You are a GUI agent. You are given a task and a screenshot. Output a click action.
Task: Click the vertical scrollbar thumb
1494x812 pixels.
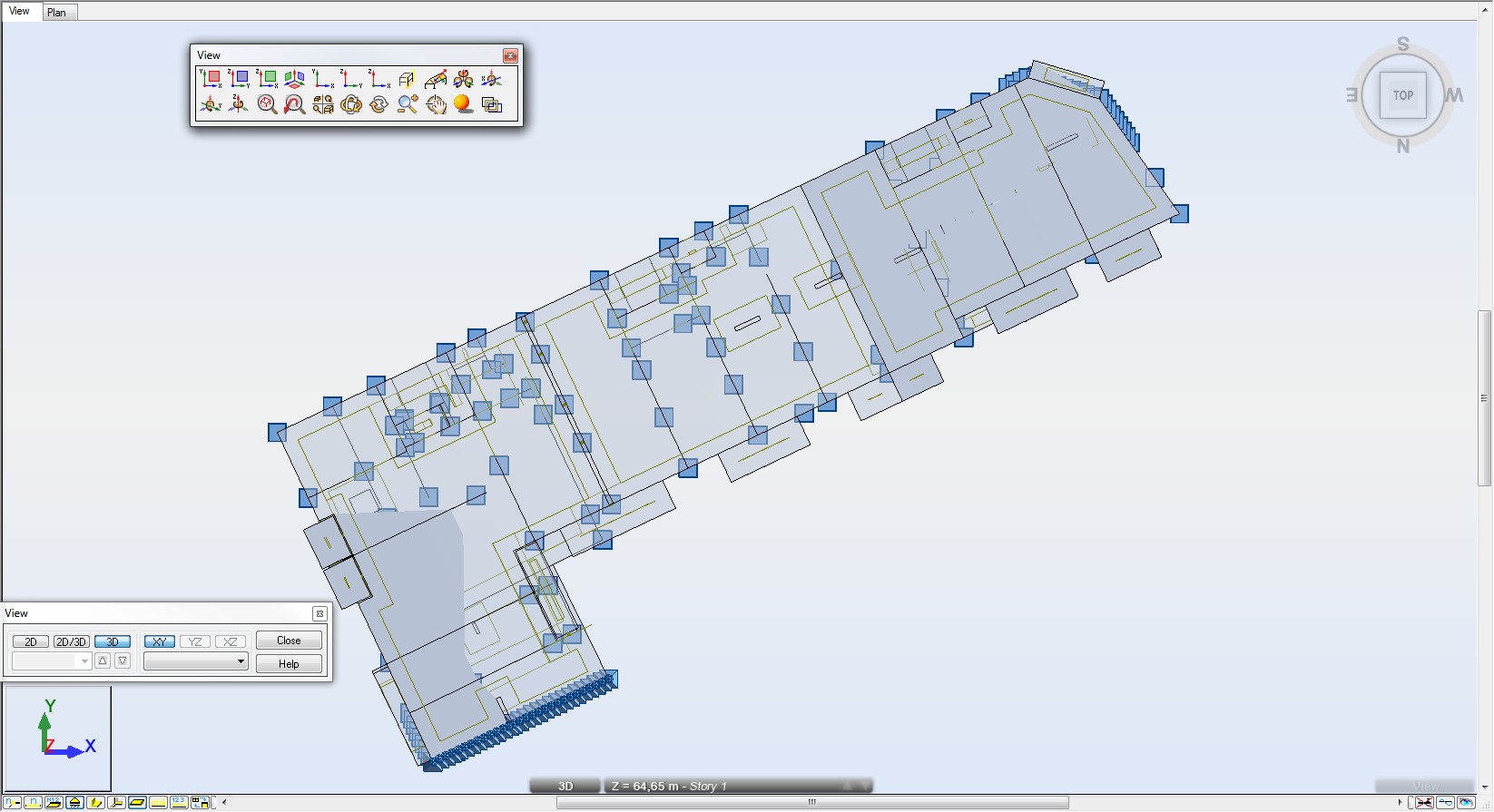click(1485, 398)
